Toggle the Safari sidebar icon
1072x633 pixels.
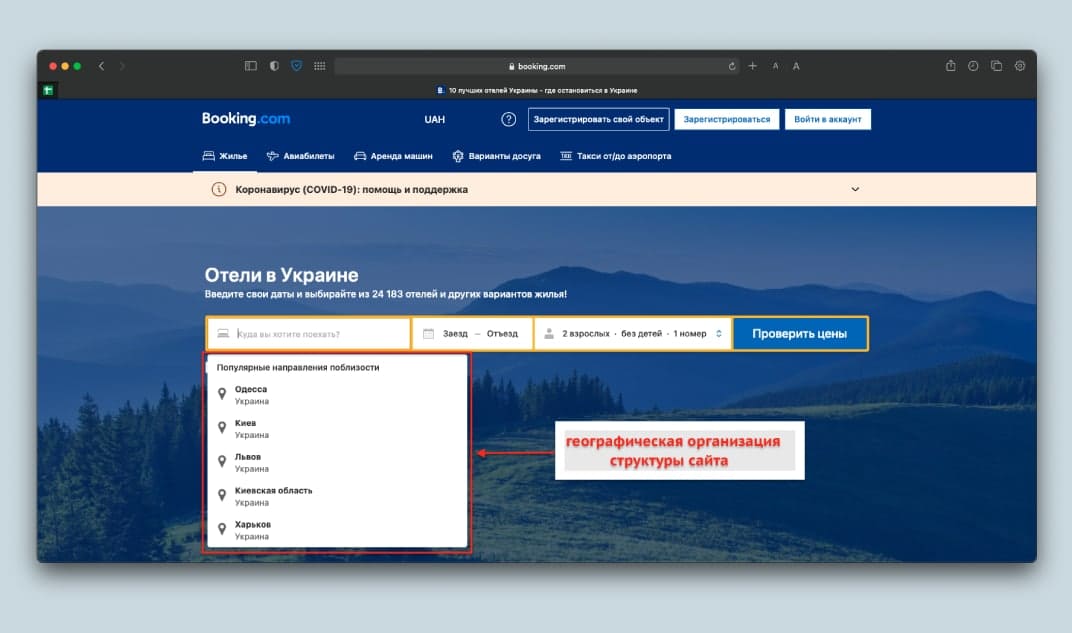coord(251,66)
